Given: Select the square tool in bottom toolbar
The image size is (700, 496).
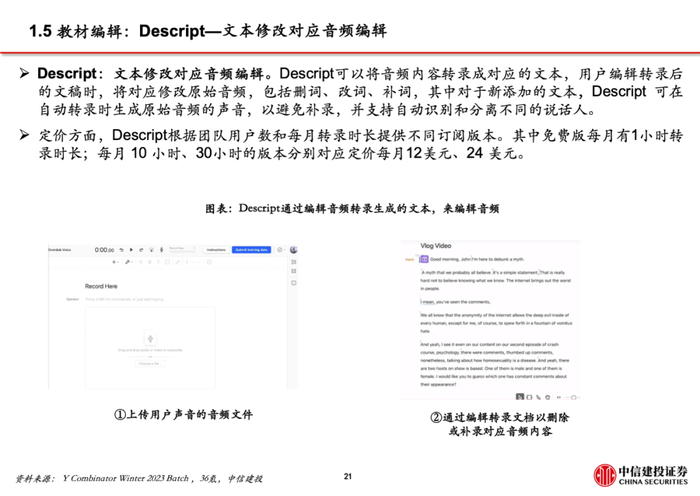Looking at the screenshot, I should 529,397.
